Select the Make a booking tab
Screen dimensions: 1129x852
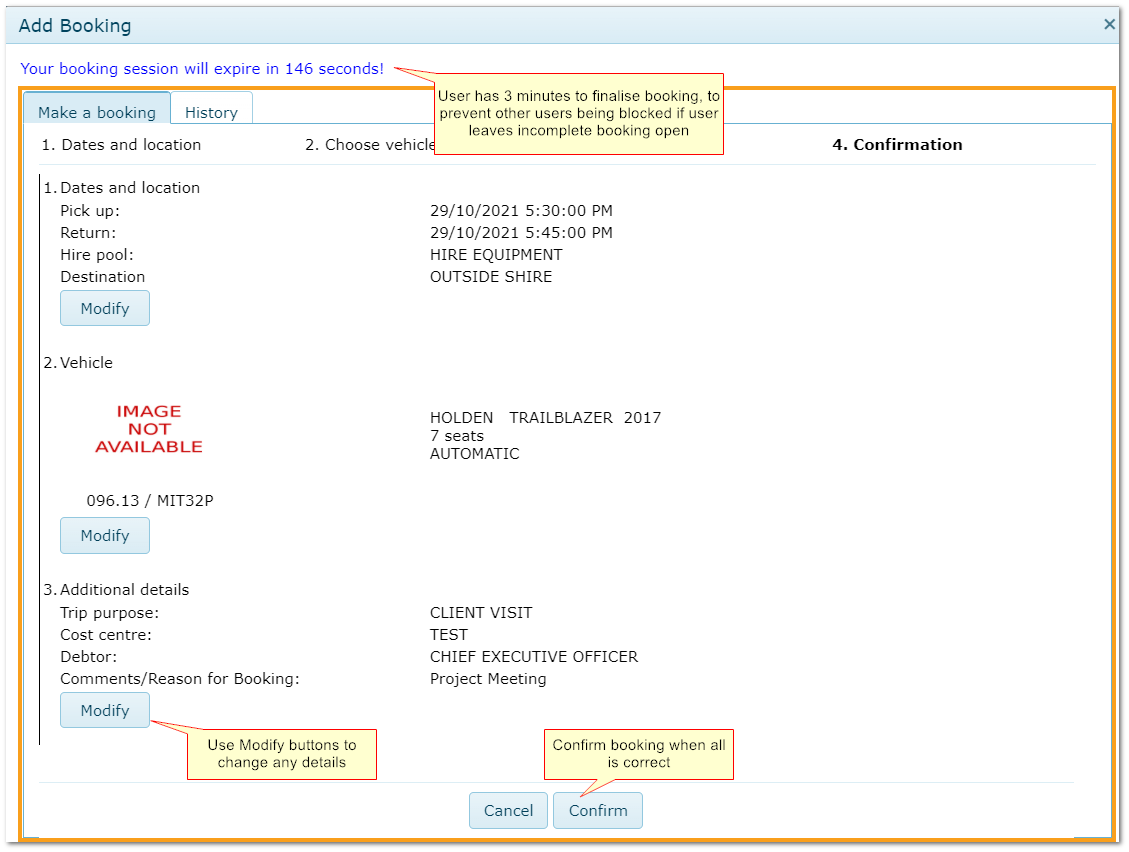click(x=97, y=112)
